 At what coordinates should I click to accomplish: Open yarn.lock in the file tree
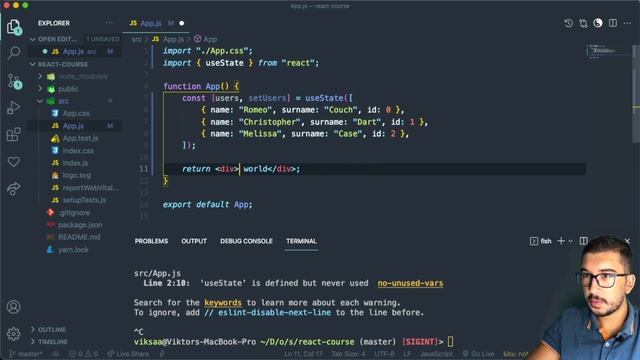(x=73, y=249)
